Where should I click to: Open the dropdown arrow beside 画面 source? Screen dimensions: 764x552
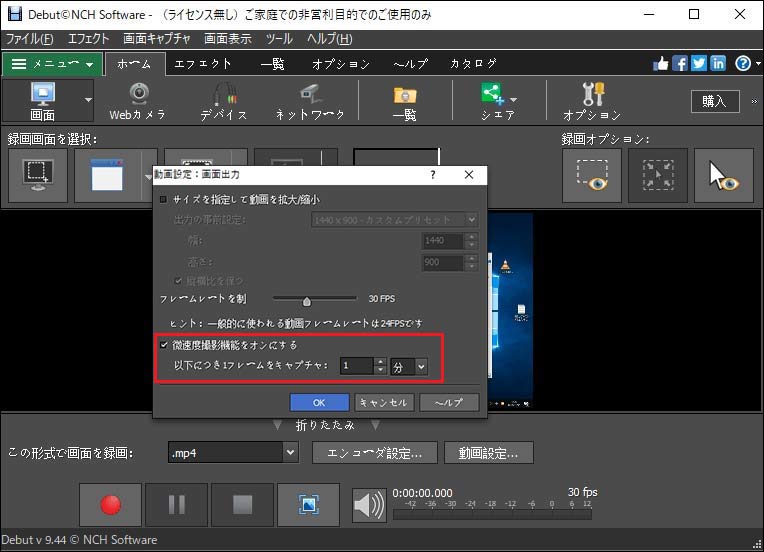point(88,100)
